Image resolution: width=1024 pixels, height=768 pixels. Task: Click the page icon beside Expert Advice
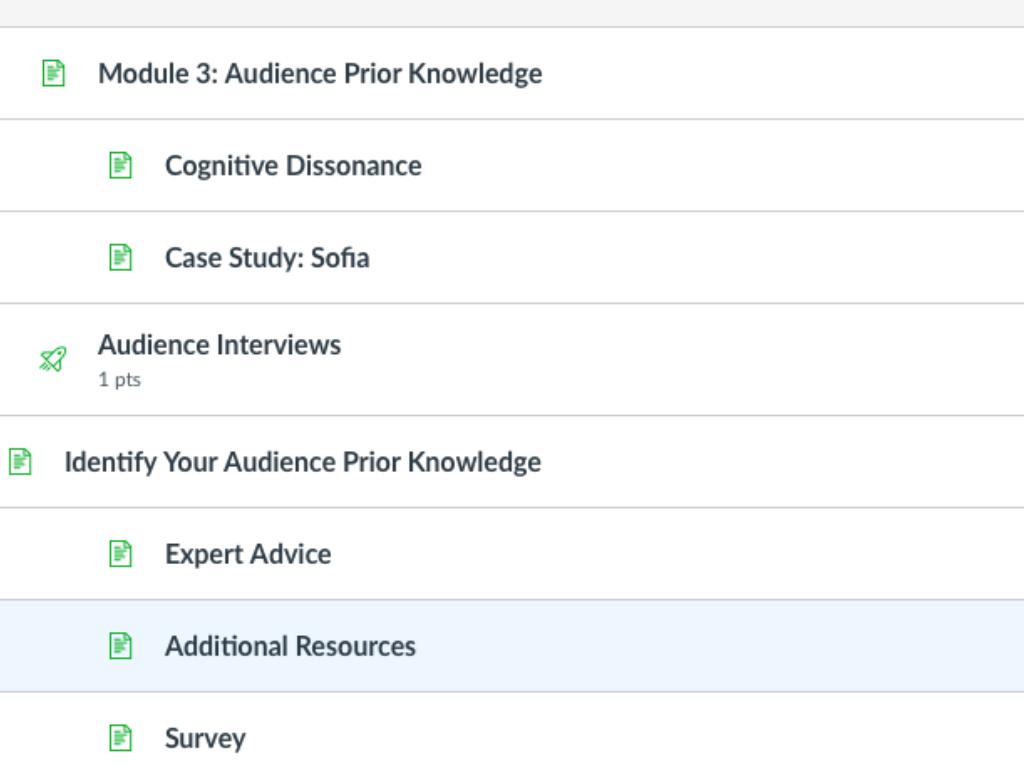click(x=120, y=554)
